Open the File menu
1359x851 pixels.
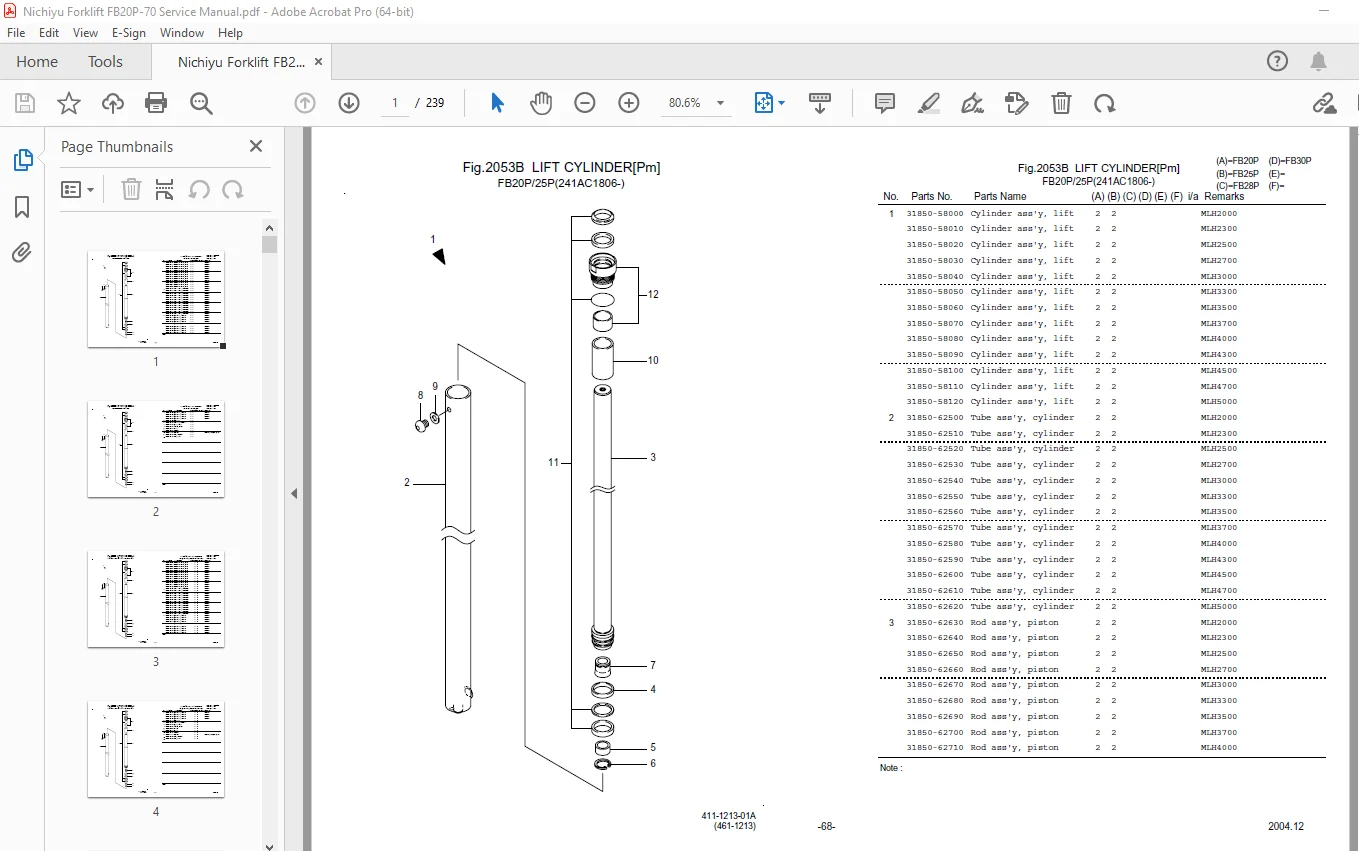click(x=16, y=33)
